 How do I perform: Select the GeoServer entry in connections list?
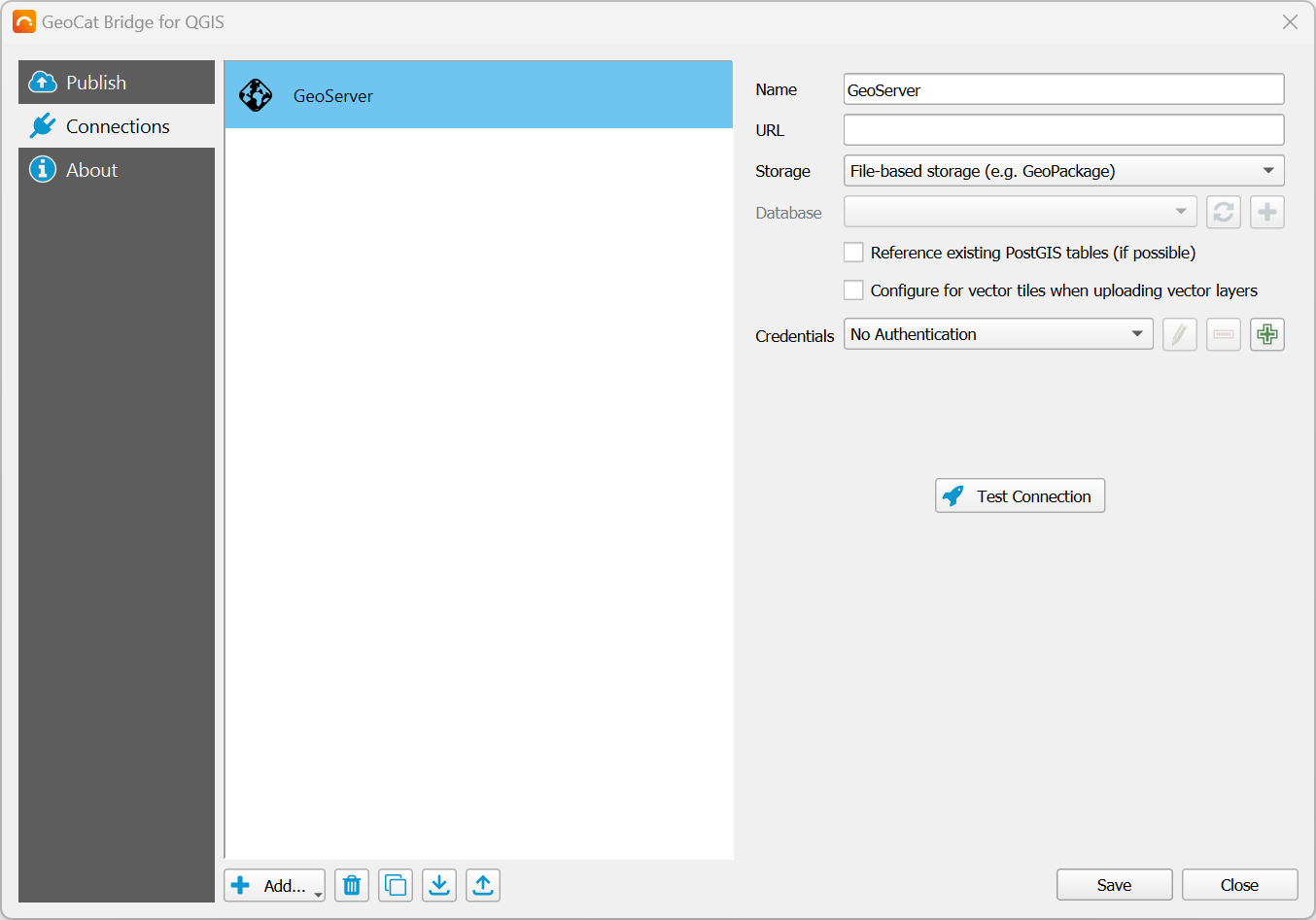pos(478,95)
